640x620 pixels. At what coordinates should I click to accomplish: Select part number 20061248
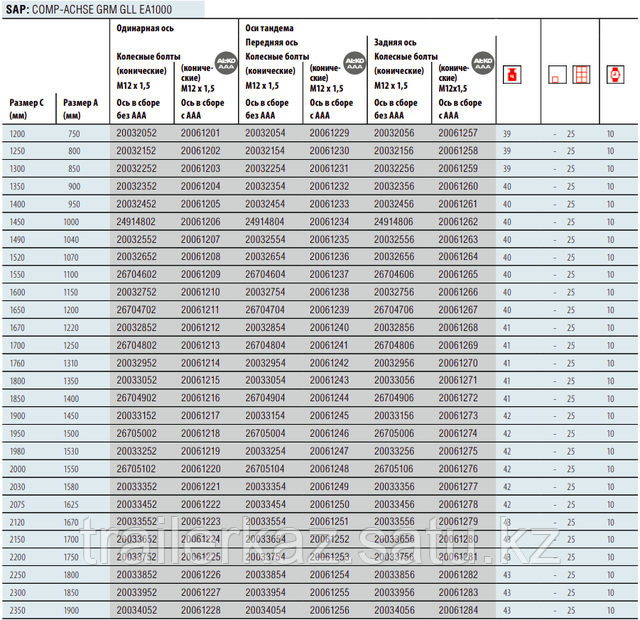[x=329, y=469]
